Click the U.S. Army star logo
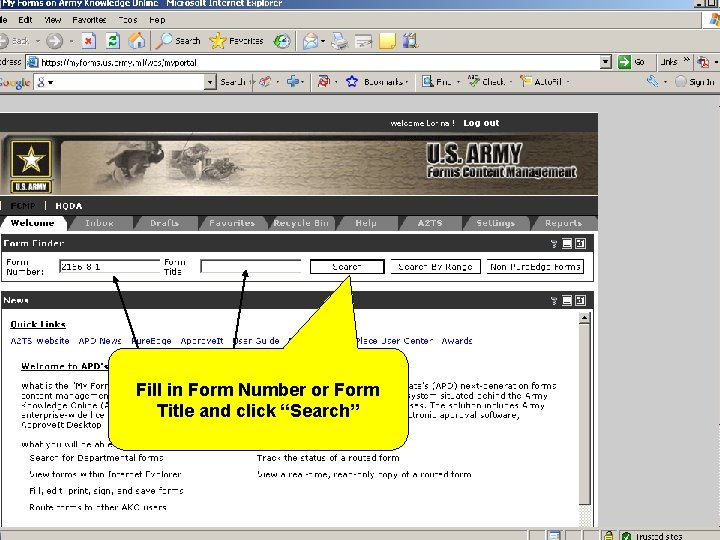 (x=31, y=159)
